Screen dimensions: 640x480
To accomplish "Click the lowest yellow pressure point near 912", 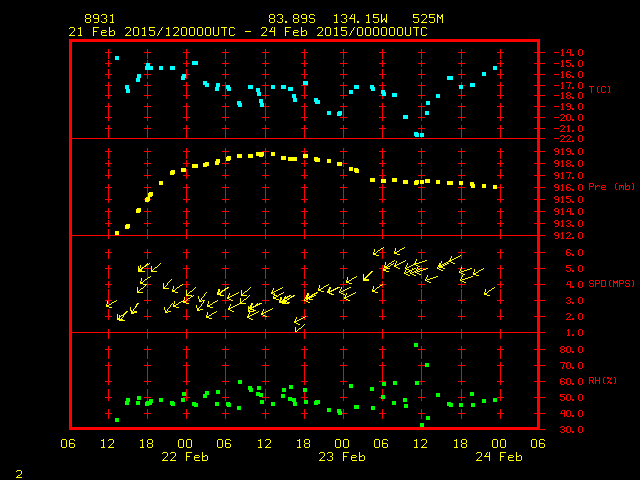I will [117, 233].
